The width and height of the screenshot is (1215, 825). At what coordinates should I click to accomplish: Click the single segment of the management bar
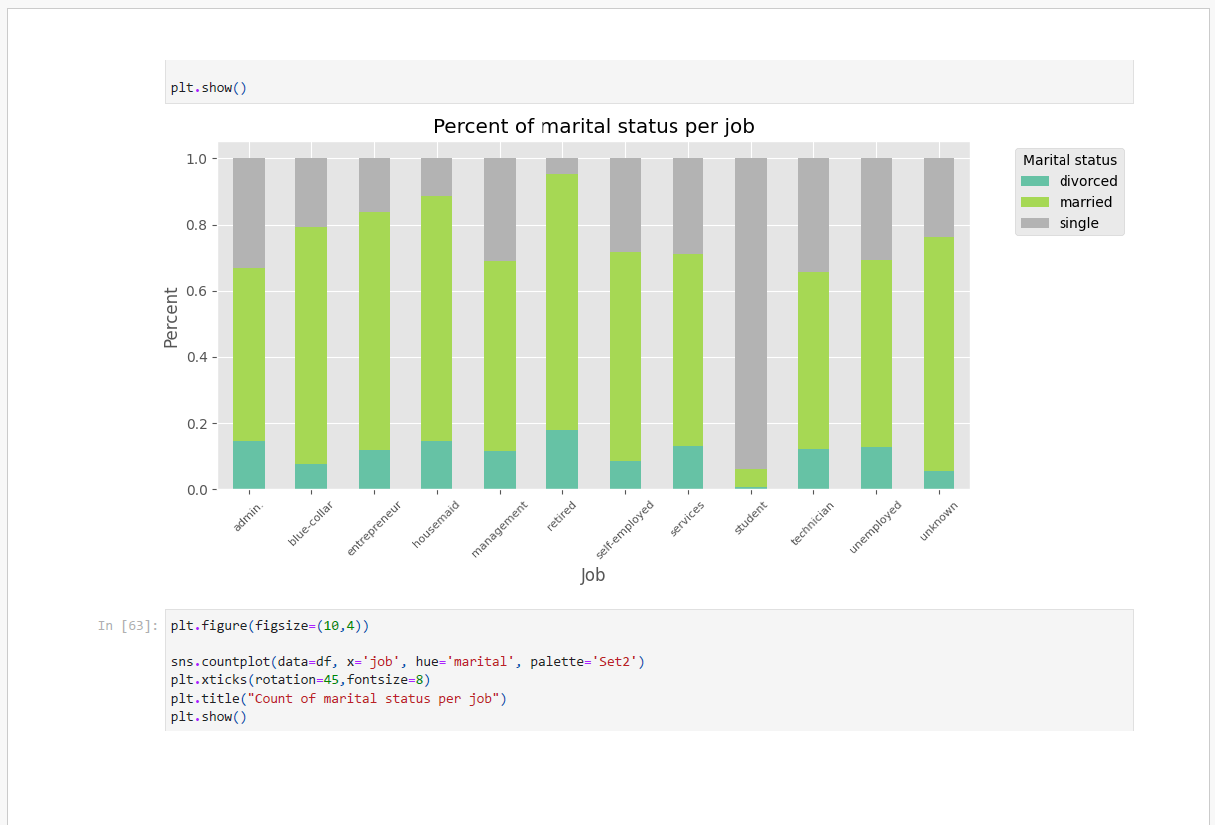tap(500, 208)
